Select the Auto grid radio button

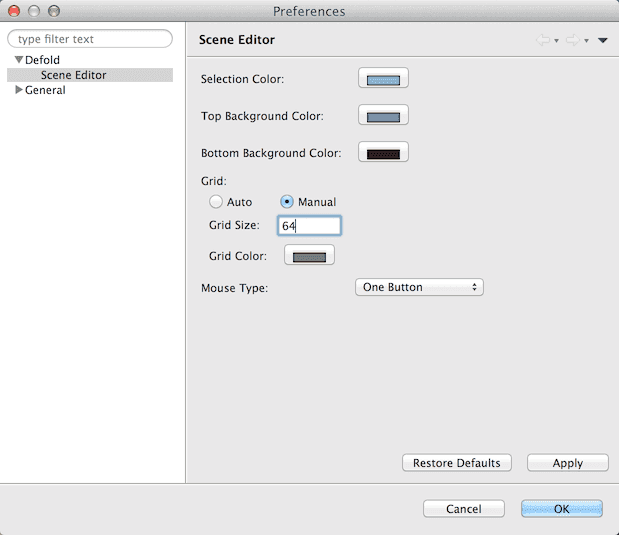click(x=215, y=202)
